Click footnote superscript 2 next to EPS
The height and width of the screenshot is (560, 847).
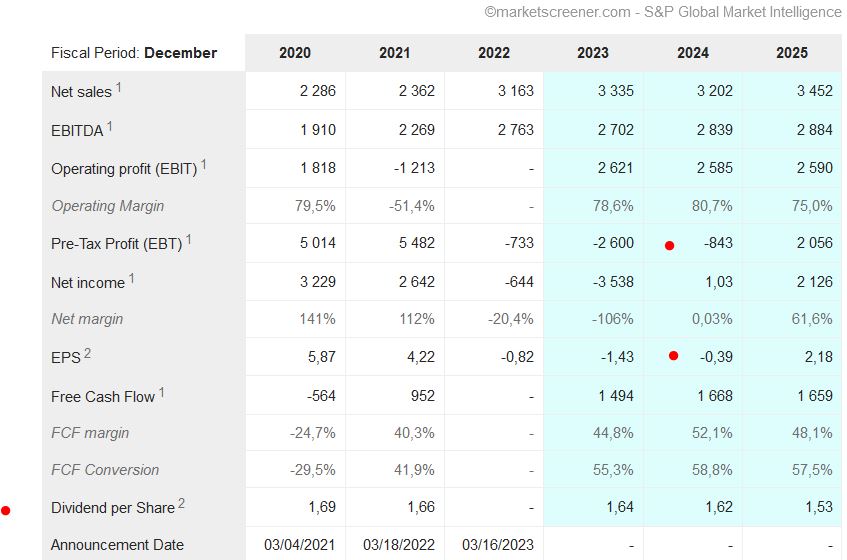tap(87, 352)
